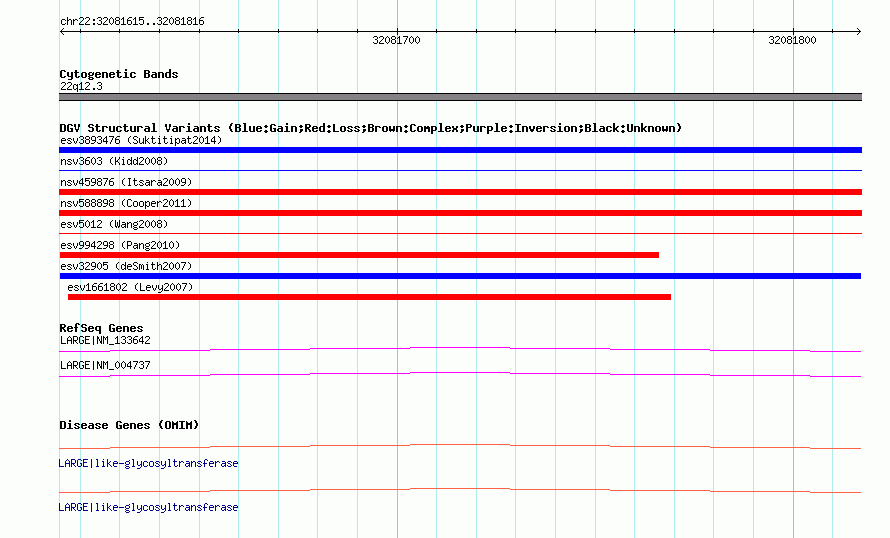Click the esv1661802 (Levy2007) label
Image resolution: width=890 pixels, height=538 pixels.
point(130,287)
